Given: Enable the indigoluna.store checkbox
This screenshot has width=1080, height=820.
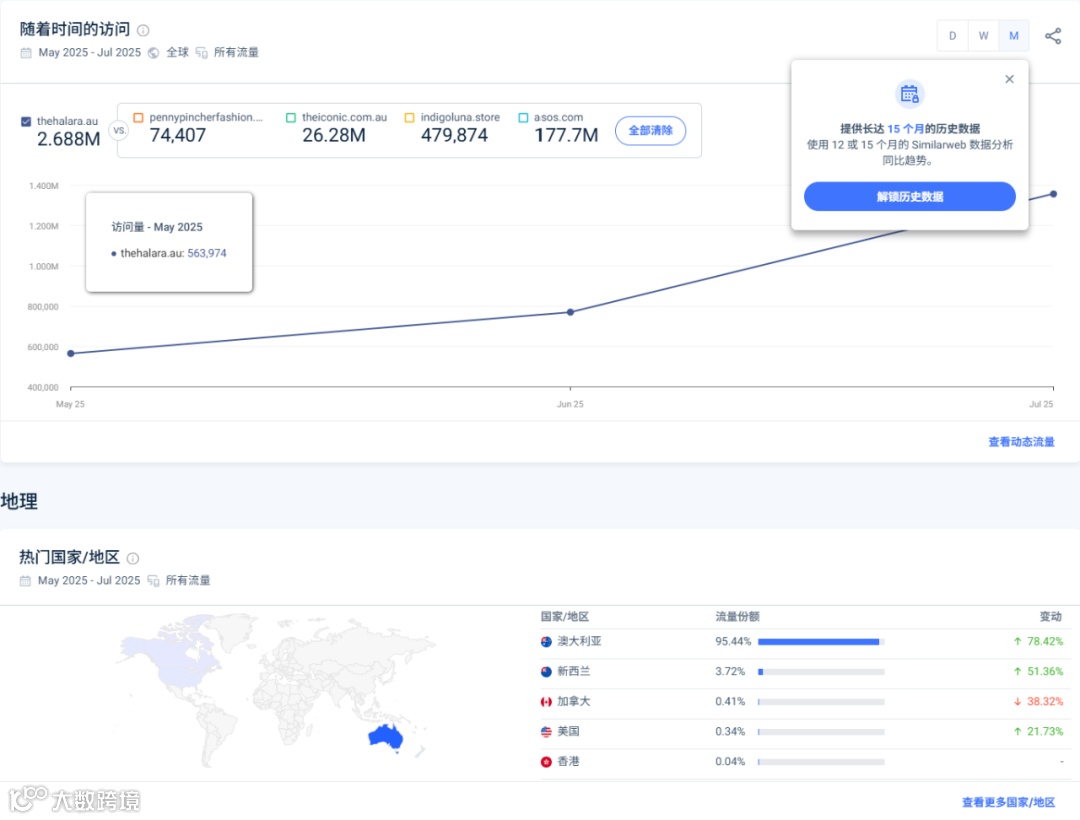Looking at the screenshot, I should [x=409, y=118].
